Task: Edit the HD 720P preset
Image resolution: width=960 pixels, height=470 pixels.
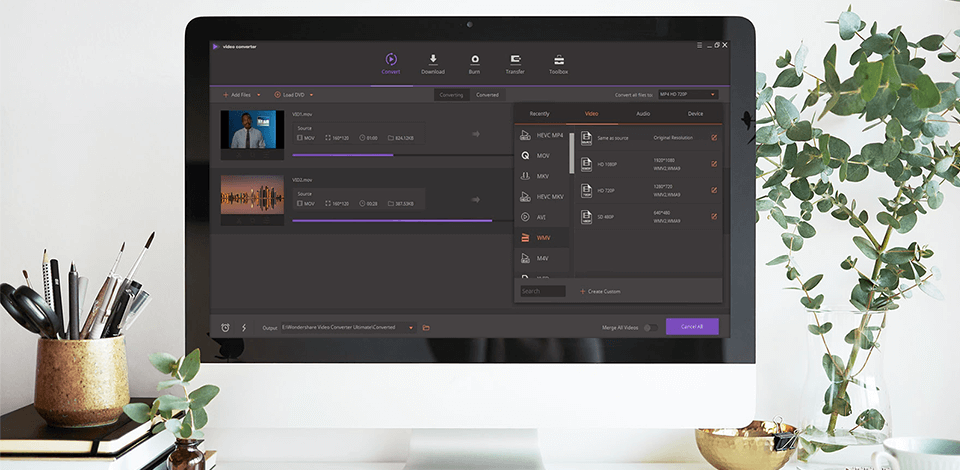Action: (714, 190)
